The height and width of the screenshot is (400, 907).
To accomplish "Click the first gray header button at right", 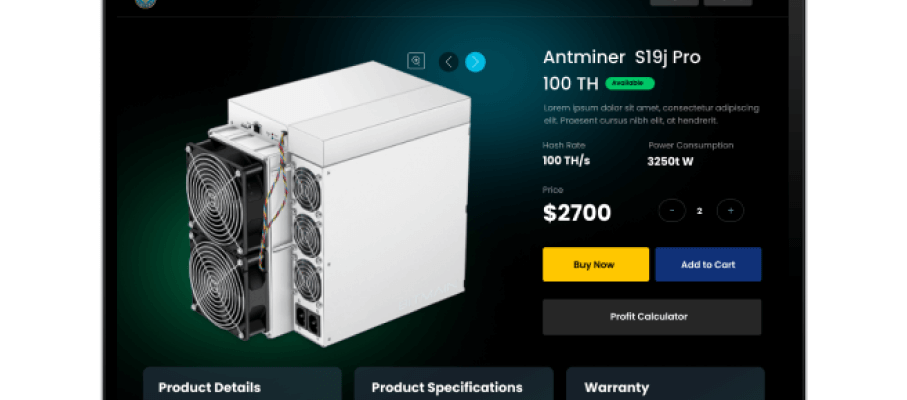I will point(674,2).
